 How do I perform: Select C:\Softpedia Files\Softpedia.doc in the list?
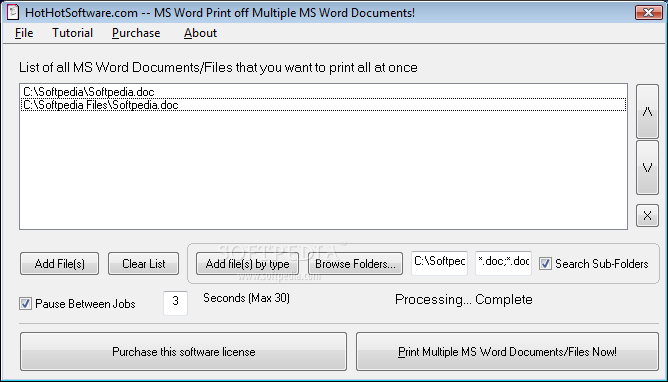(x=324, y=105)
